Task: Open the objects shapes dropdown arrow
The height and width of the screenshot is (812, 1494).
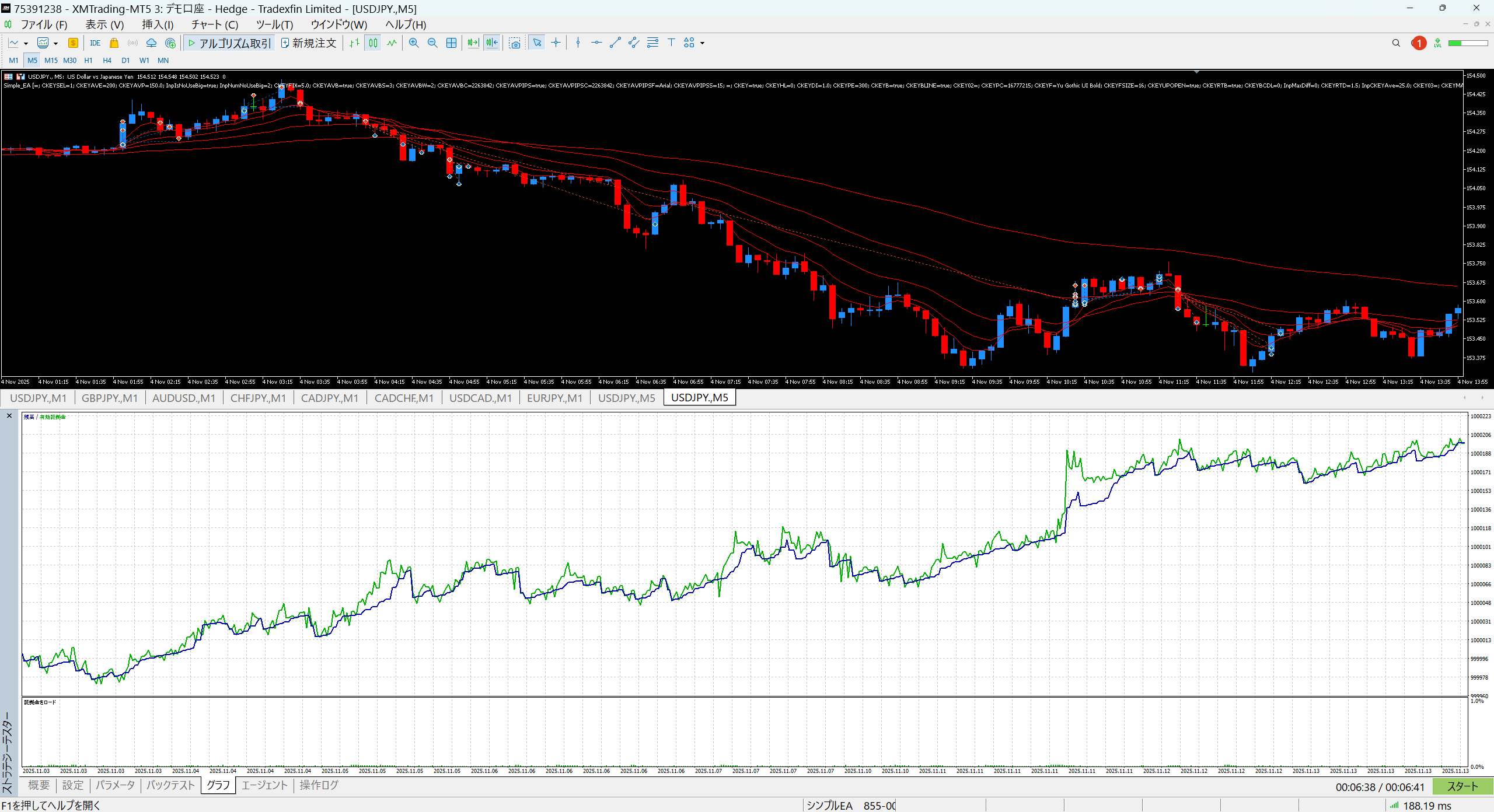Action: pyautogui.click(x=702, y=43)
